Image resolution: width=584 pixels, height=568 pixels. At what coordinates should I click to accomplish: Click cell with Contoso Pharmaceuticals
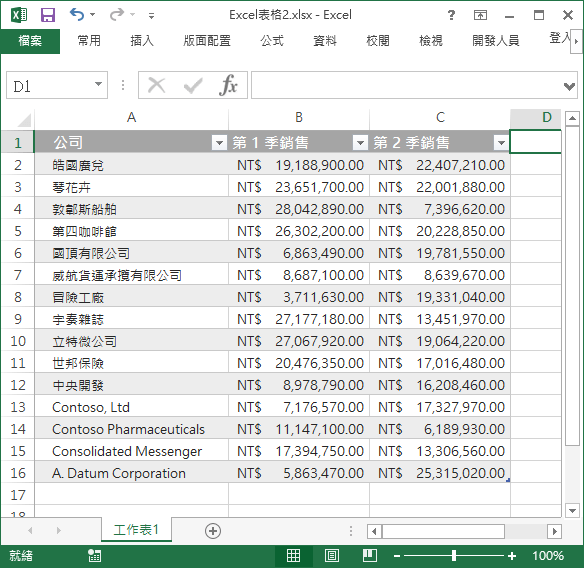(131, 429)
